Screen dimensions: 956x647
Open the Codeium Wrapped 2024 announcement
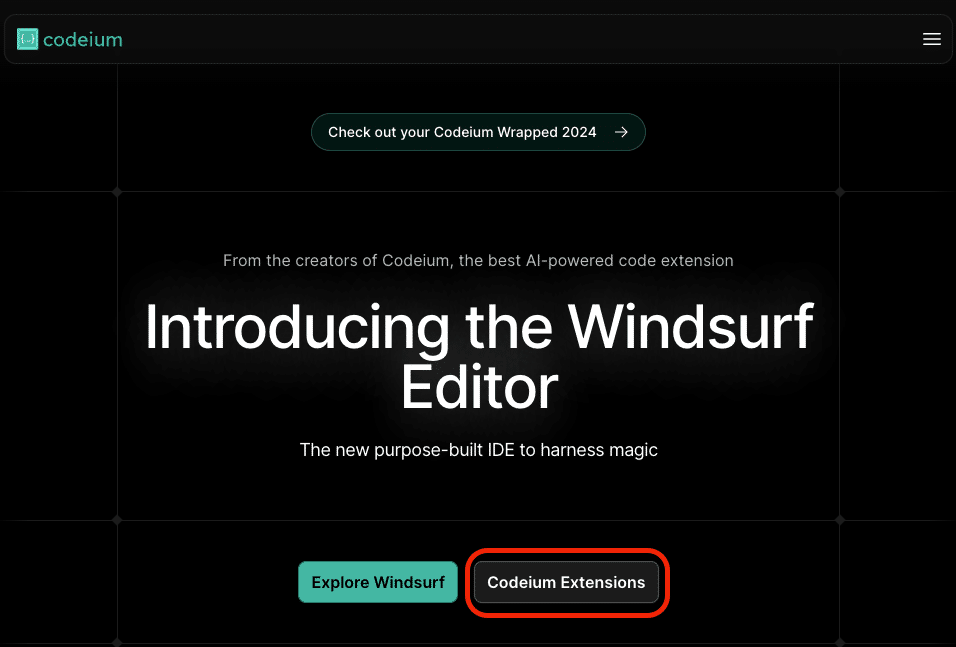478,131
